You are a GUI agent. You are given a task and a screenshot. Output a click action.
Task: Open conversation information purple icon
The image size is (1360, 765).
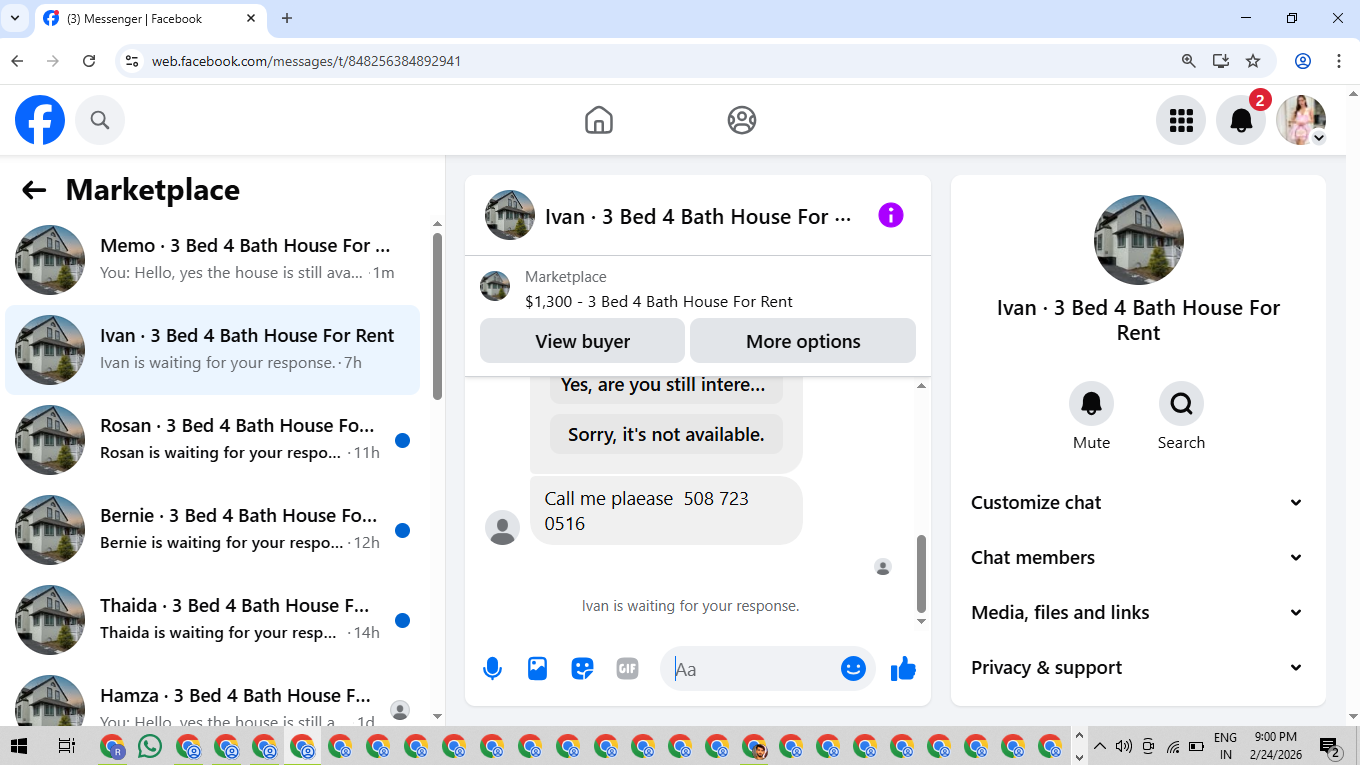(x=891, y=215)
